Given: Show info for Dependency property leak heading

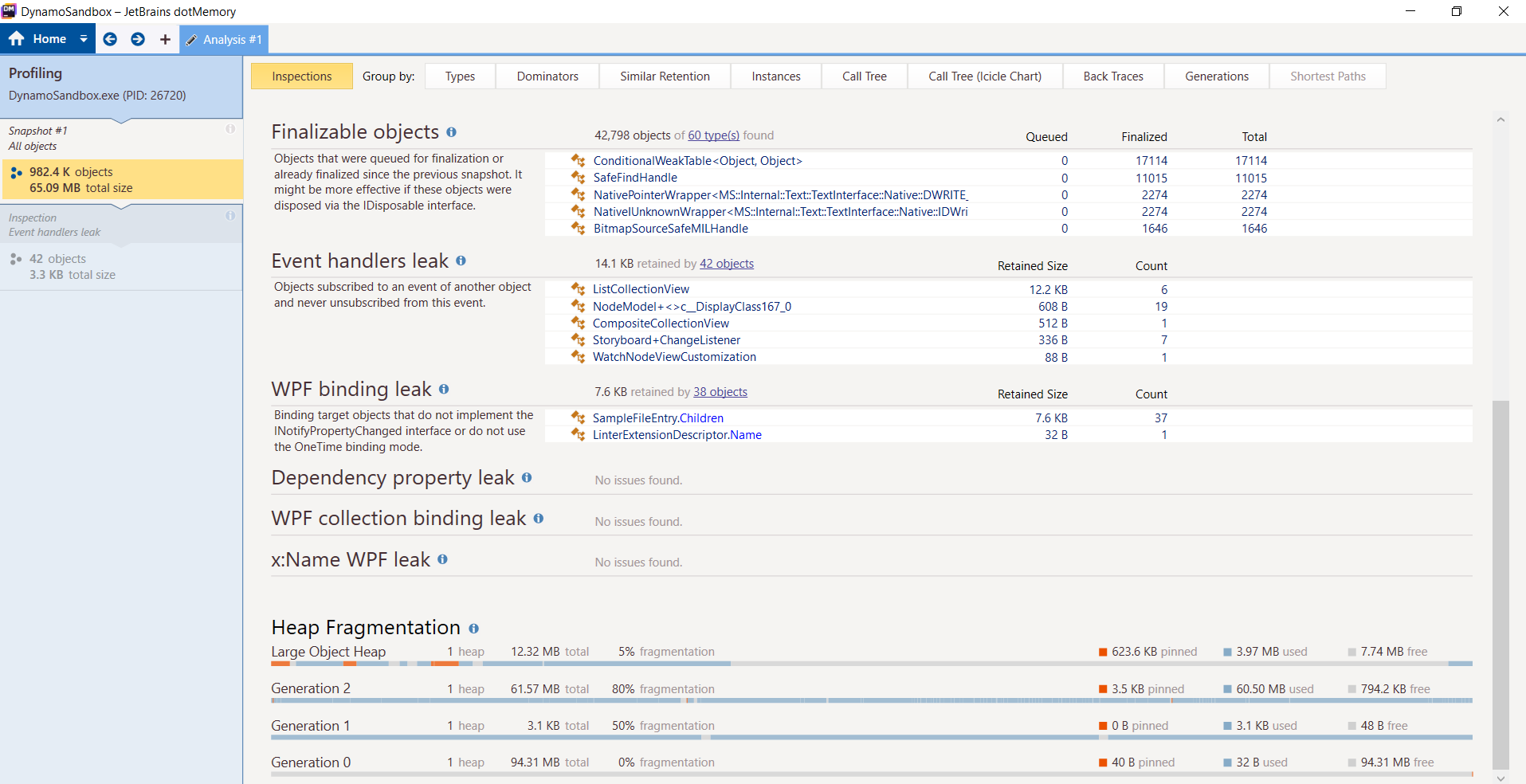Looking at the screenshot, I should click(527, 477).
